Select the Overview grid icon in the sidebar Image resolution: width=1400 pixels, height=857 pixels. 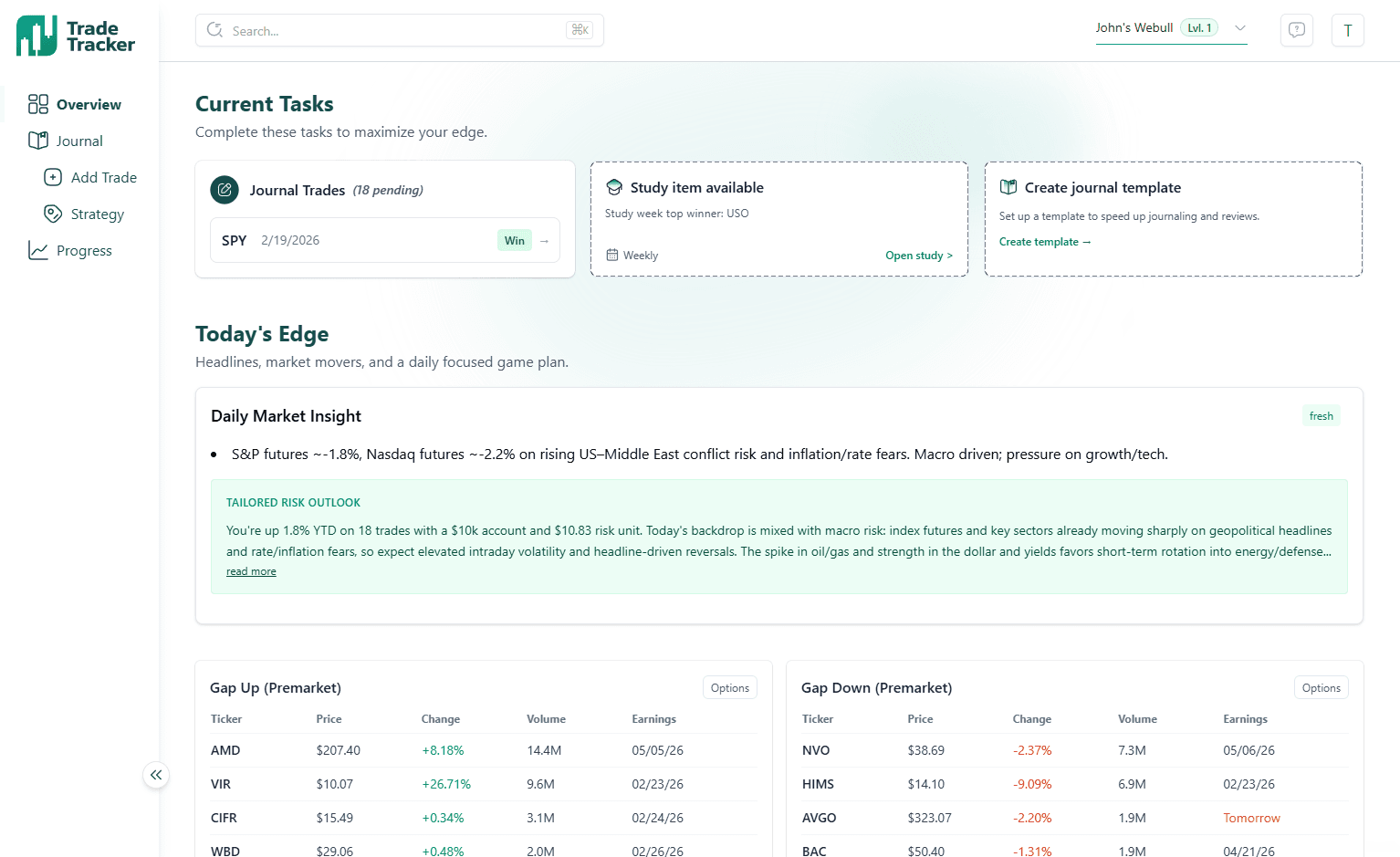click(38, 104)
